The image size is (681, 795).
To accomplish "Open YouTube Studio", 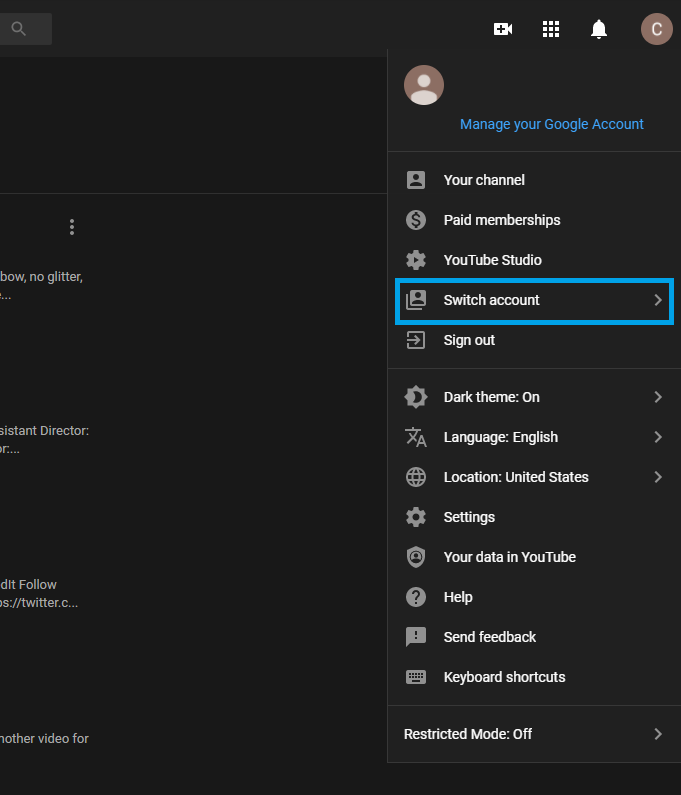I will (x=534, y=260).
